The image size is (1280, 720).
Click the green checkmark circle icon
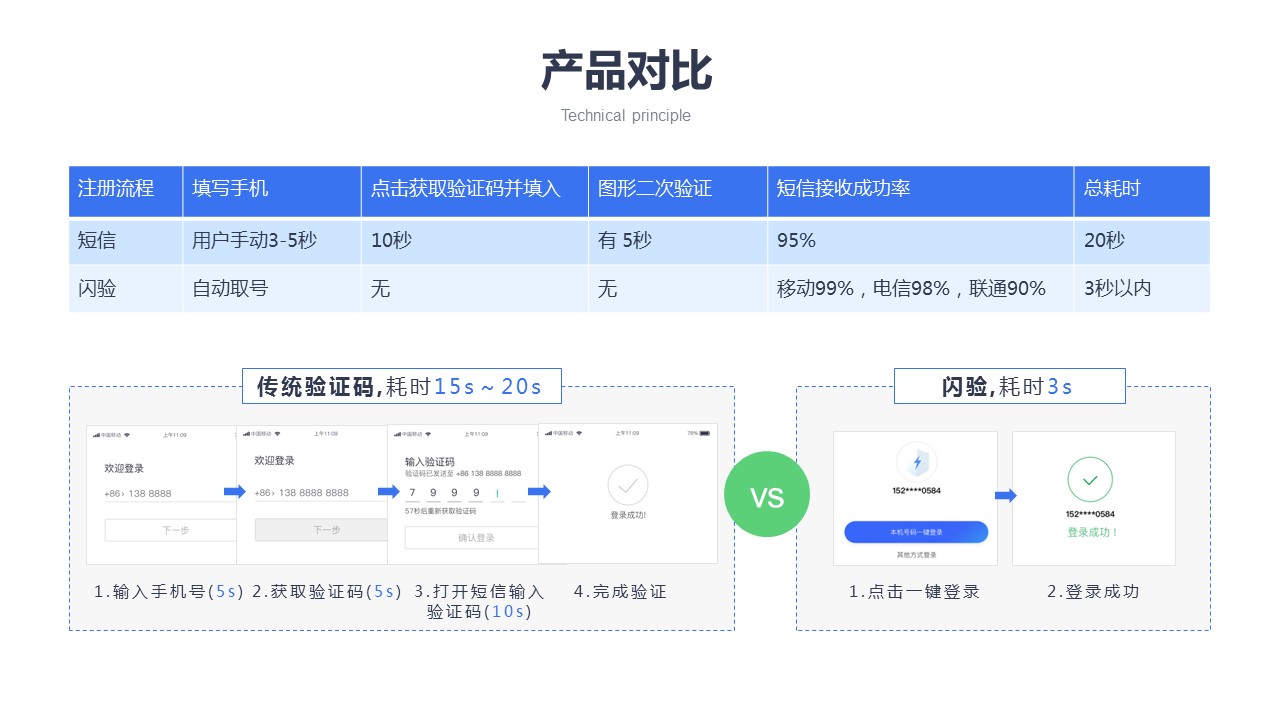pyautogui.click(x=1090, y=480)
